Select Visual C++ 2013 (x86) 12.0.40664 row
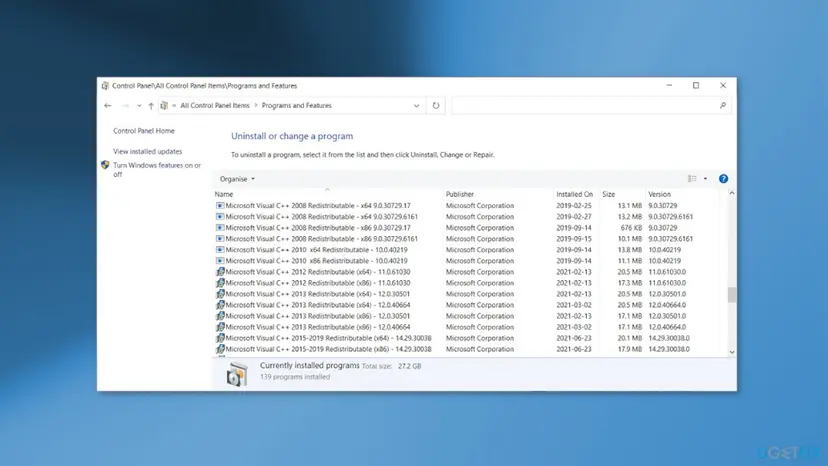The height and width of the screenshot is (466, 828). (466, 328)
